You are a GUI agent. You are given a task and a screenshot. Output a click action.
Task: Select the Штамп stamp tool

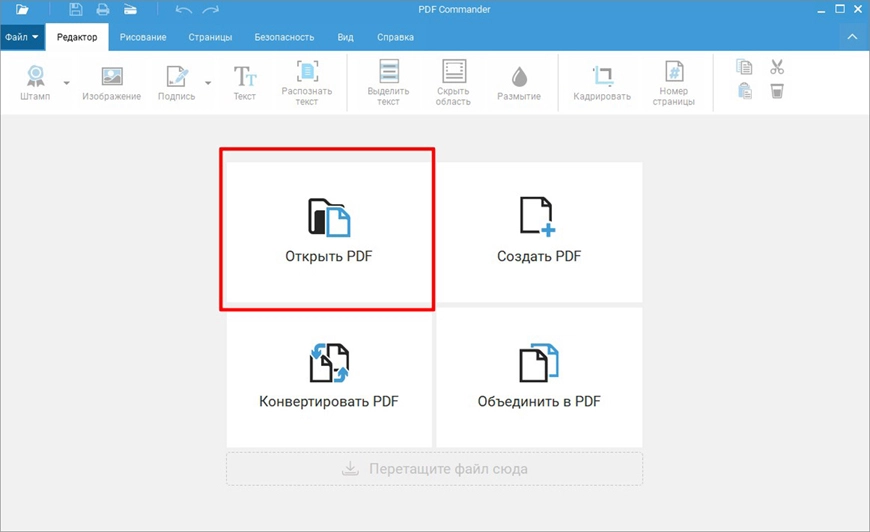[36, 83]
